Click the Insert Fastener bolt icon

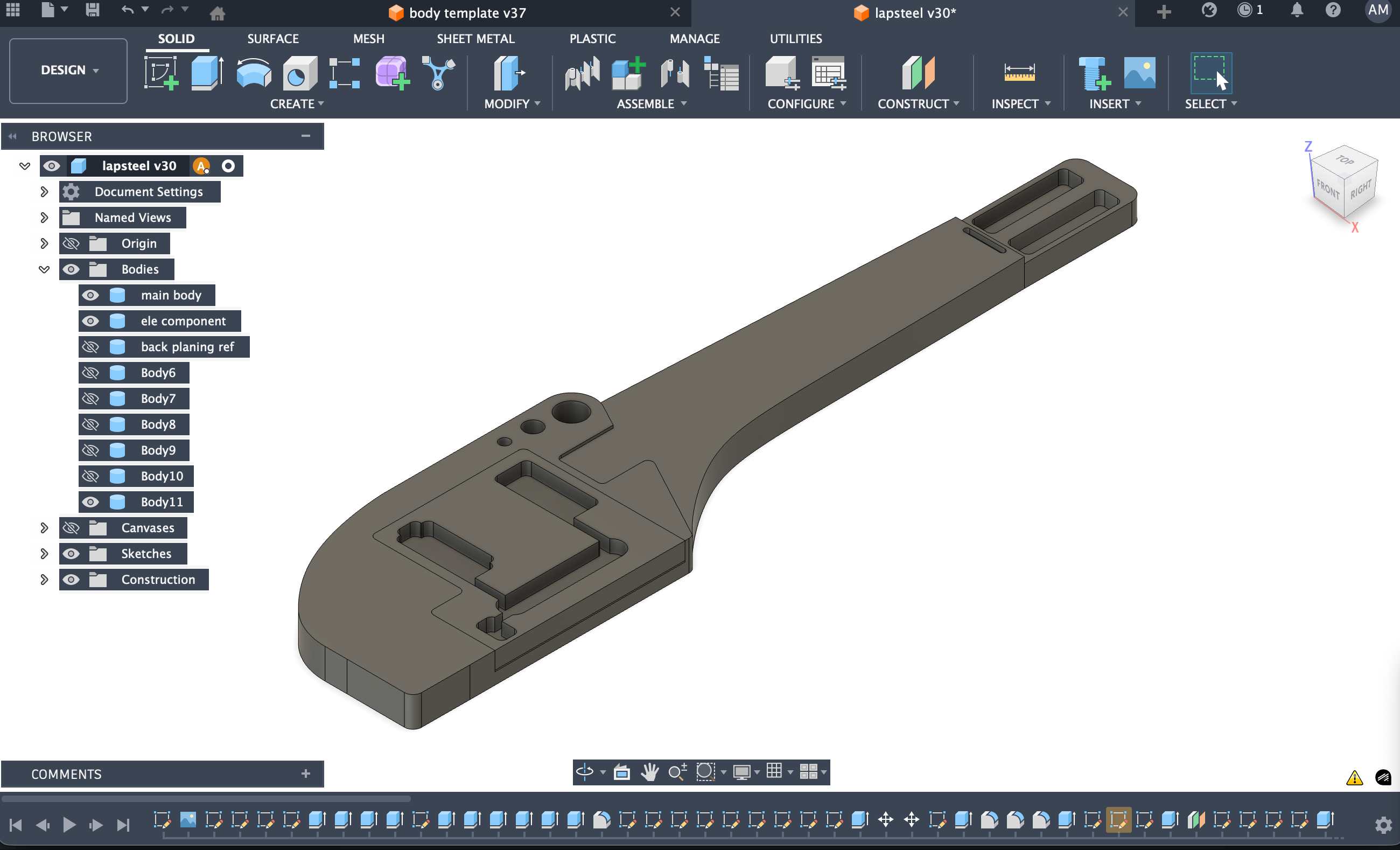[x=1094, y=73]
